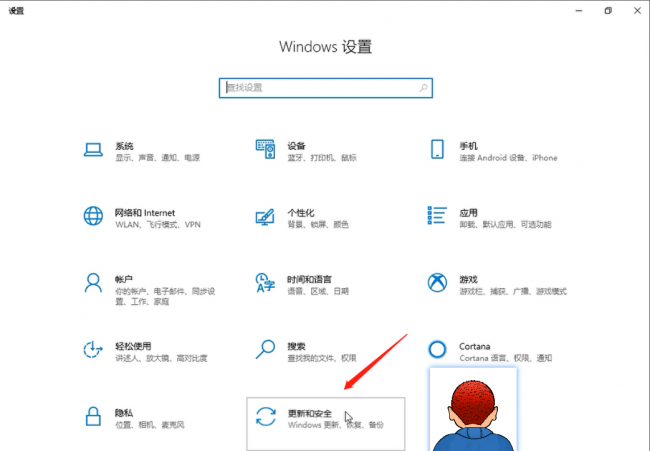Select the 帐户 category title
Image resolution: width=650 pixels, height=451 pixels.
coord(124,279)
